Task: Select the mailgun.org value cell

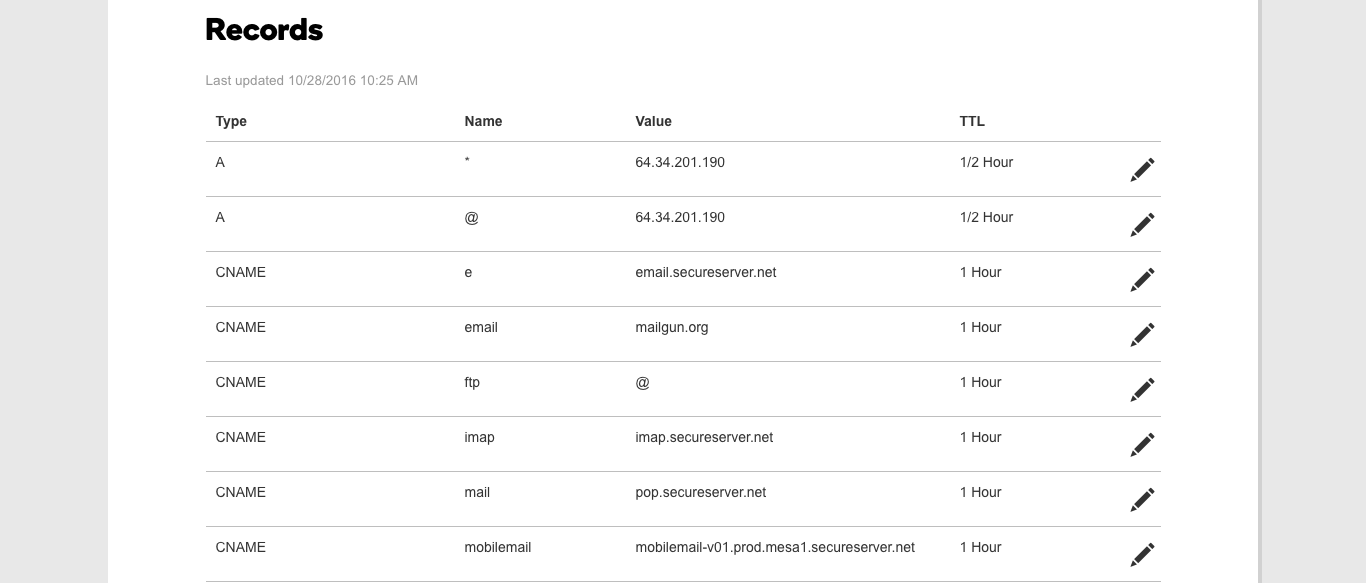Action: 672,327
